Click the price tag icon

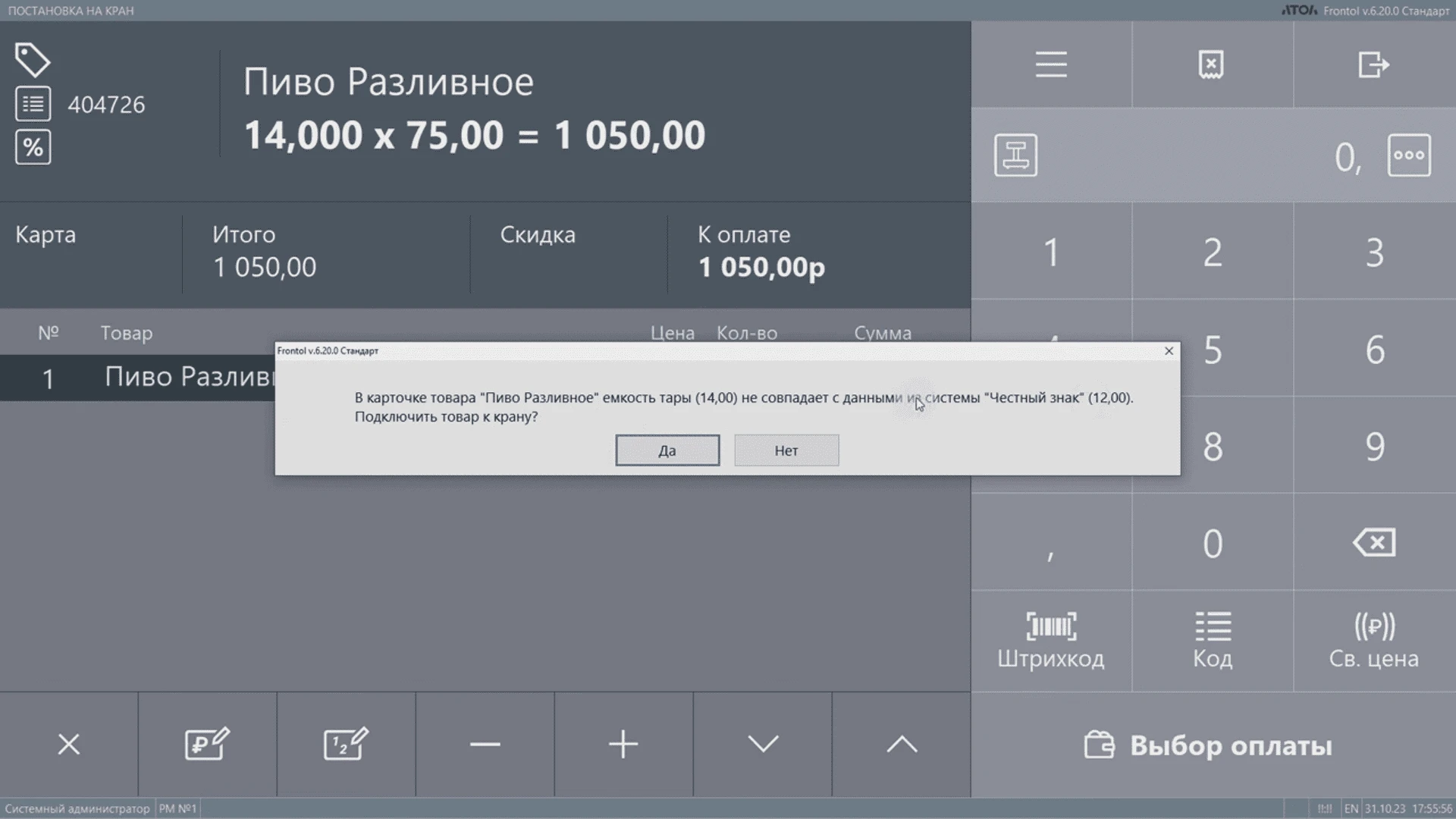(33, 60)
